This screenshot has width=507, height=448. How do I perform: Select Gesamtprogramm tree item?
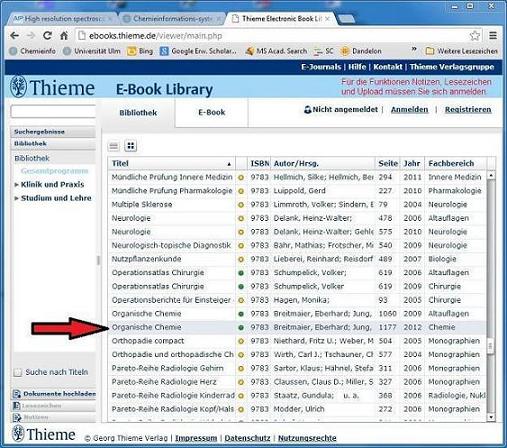[54, 171]
